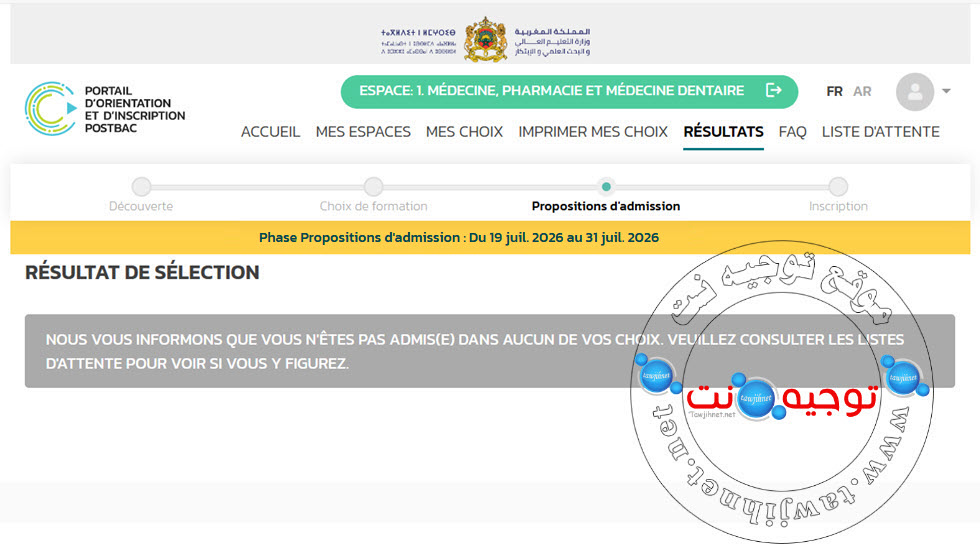This screenshot has height=548, width=980.
Task: Expand the dropdown arrow next to the avatar
Action: (946, 91)
